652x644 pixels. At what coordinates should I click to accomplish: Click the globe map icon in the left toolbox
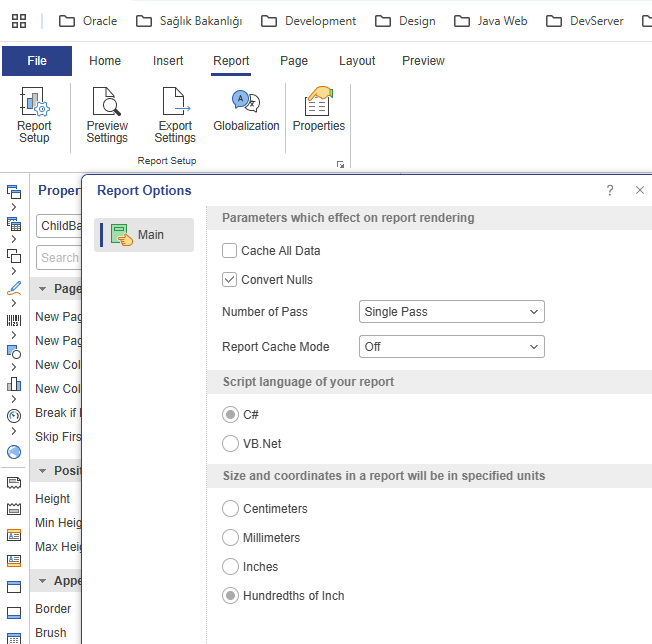[14, 451]
